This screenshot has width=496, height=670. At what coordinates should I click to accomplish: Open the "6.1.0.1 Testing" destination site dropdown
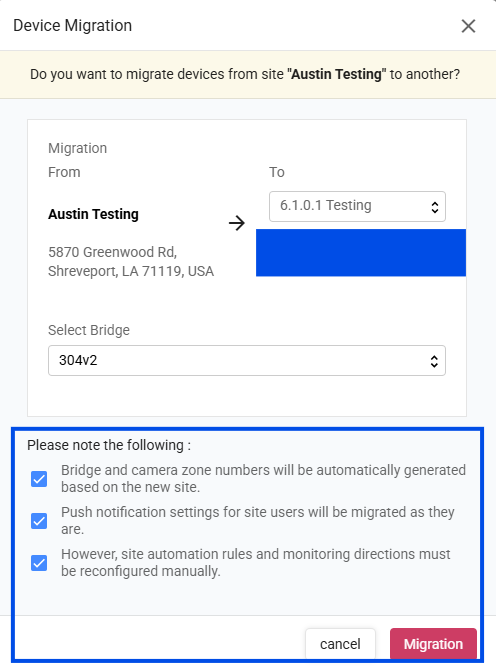coord(357,206)
